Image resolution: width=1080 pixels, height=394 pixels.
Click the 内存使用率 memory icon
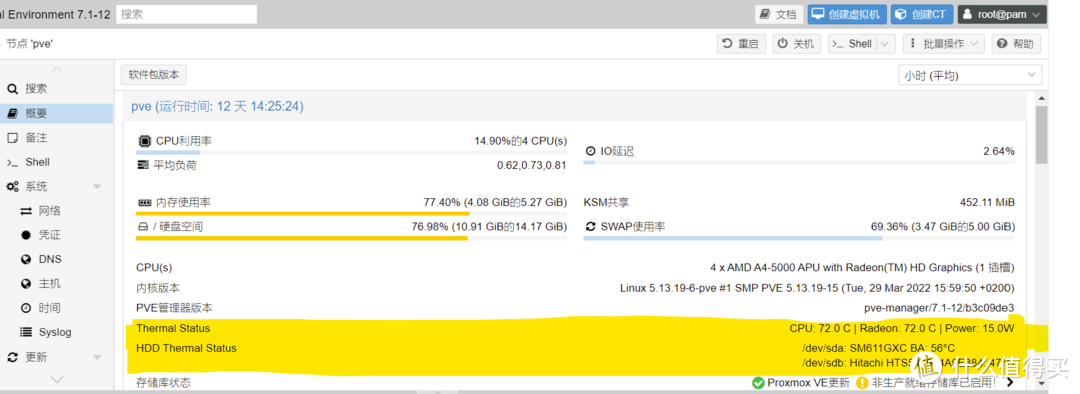coord(144,203)
